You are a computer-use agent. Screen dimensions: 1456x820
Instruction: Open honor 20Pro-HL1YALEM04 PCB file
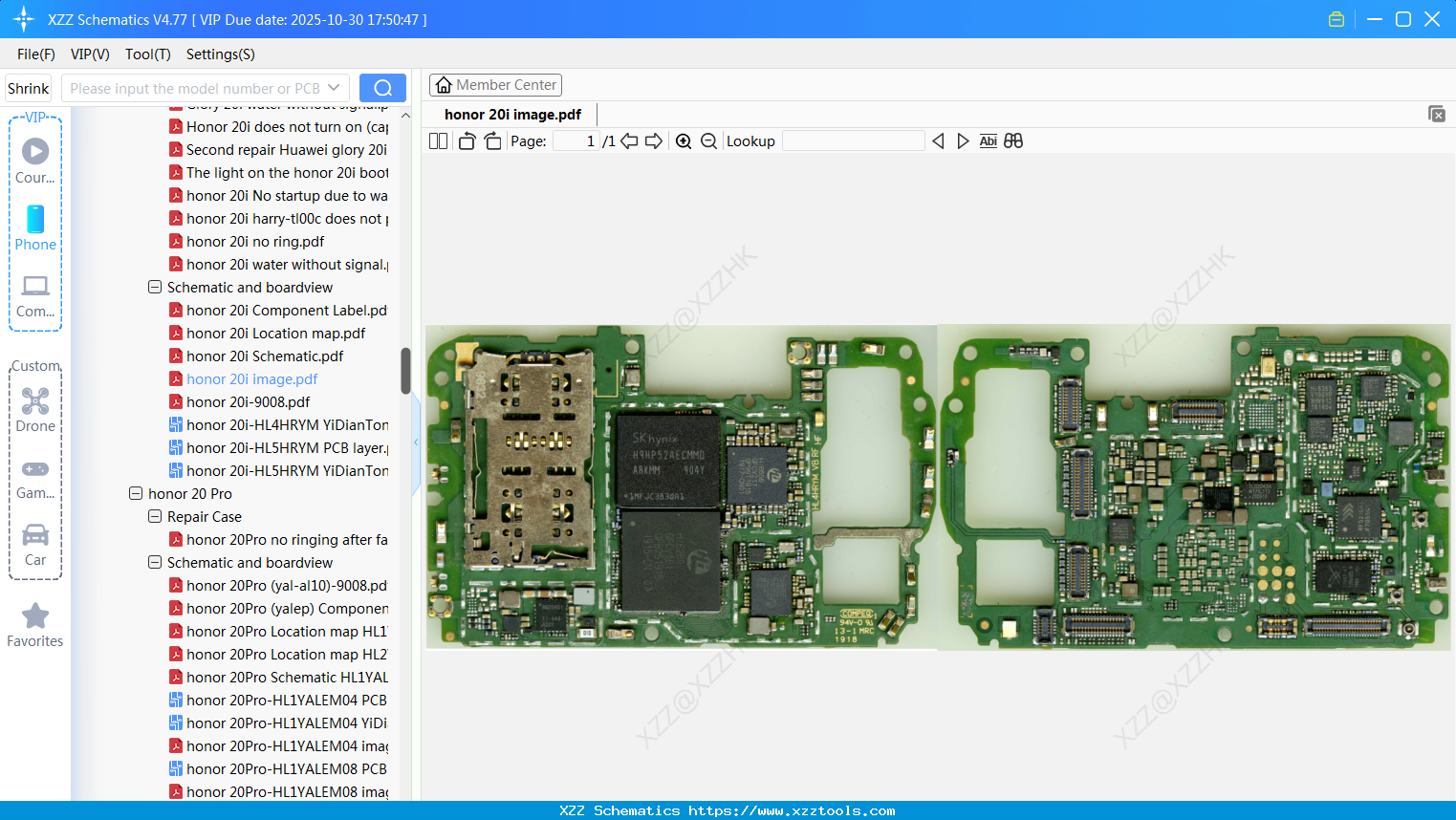coord(278,700)
